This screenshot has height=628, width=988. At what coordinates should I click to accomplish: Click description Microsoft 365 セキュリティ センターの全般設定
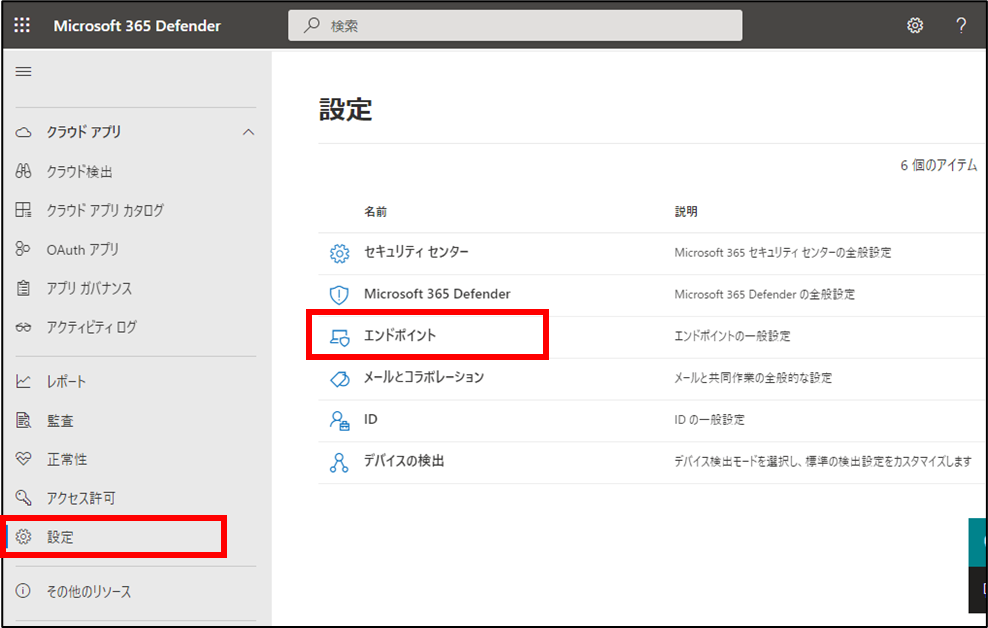click(x=783, y=253)
